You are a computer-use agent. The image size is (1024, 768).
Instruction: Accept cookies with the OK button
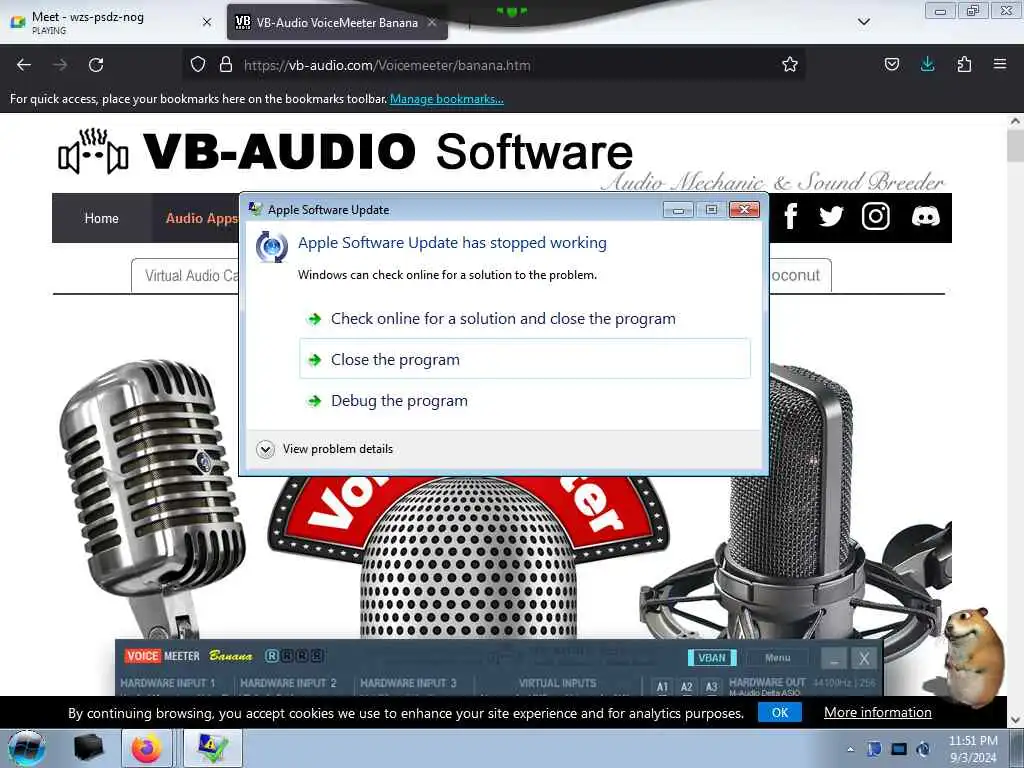pos(780,712)
